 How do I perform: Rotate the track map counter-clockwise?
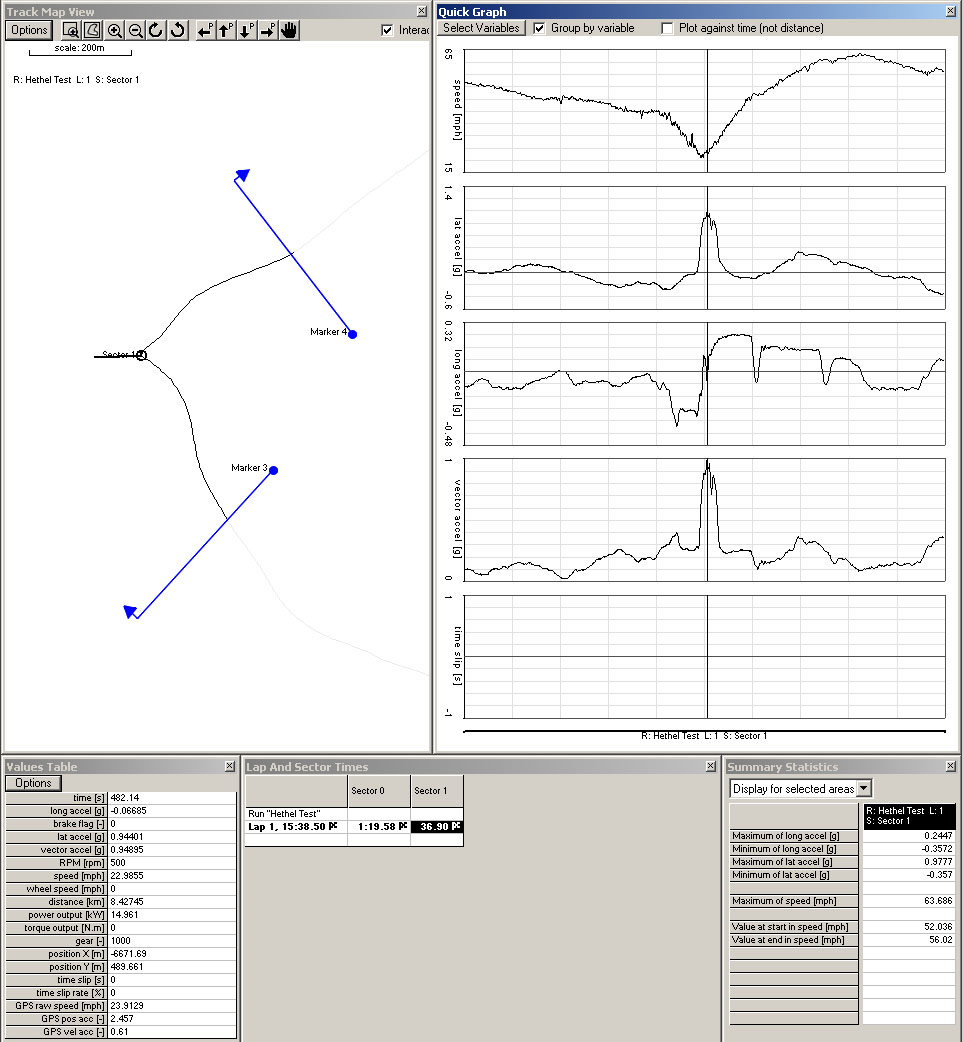pos(177,30)
